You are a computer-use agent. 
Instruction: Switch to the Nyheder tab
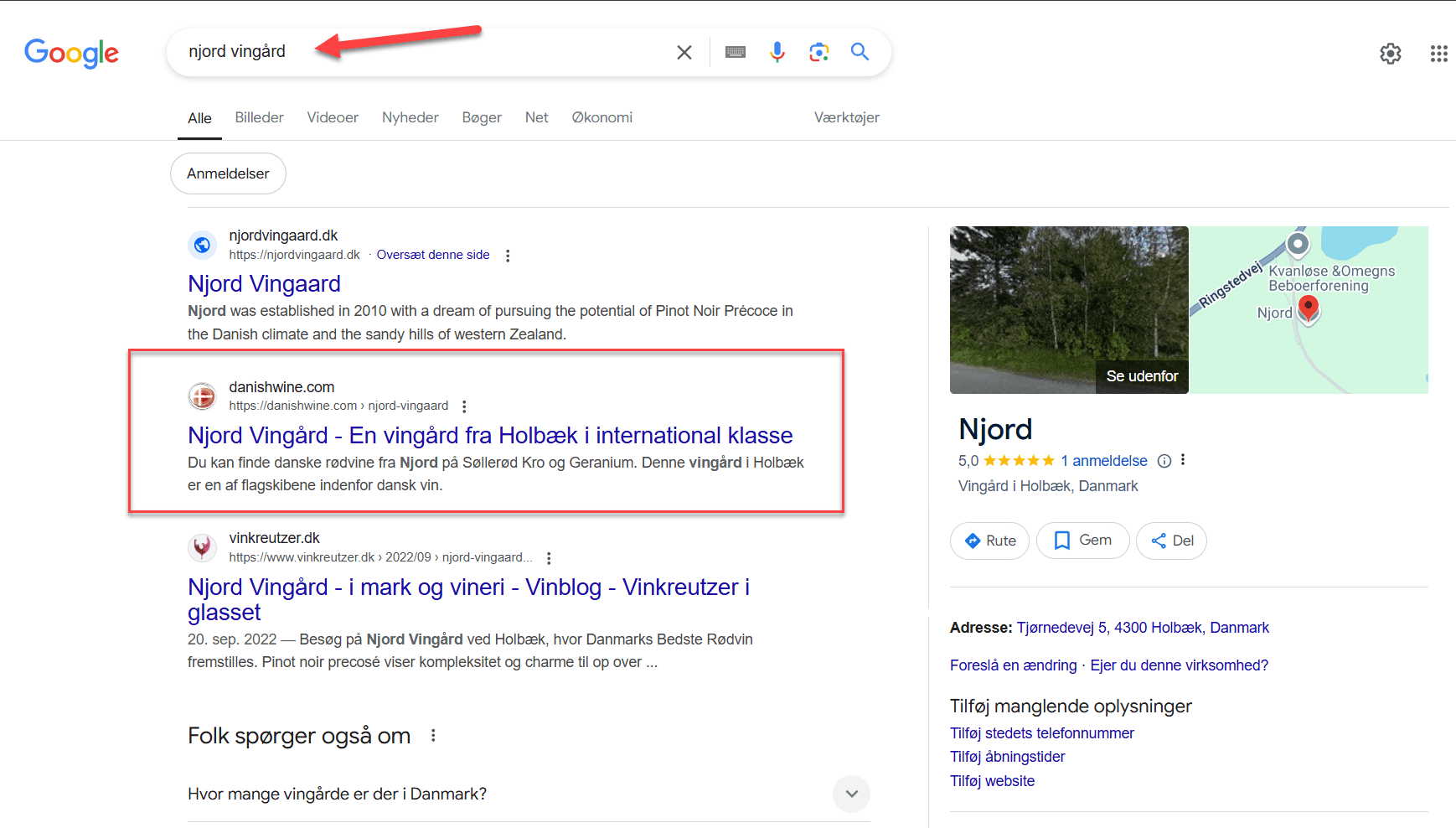click(x=410, y=117)
